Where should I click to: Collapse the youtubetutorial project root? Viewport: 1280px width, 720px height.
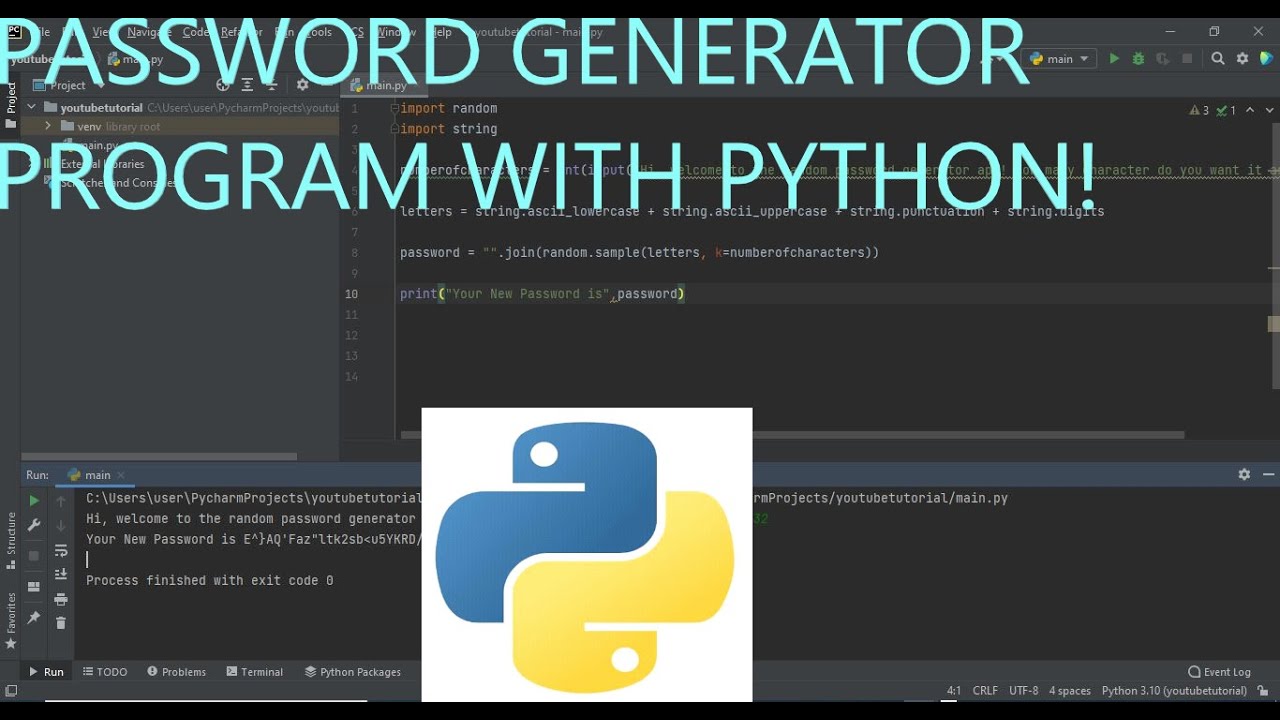32,107
